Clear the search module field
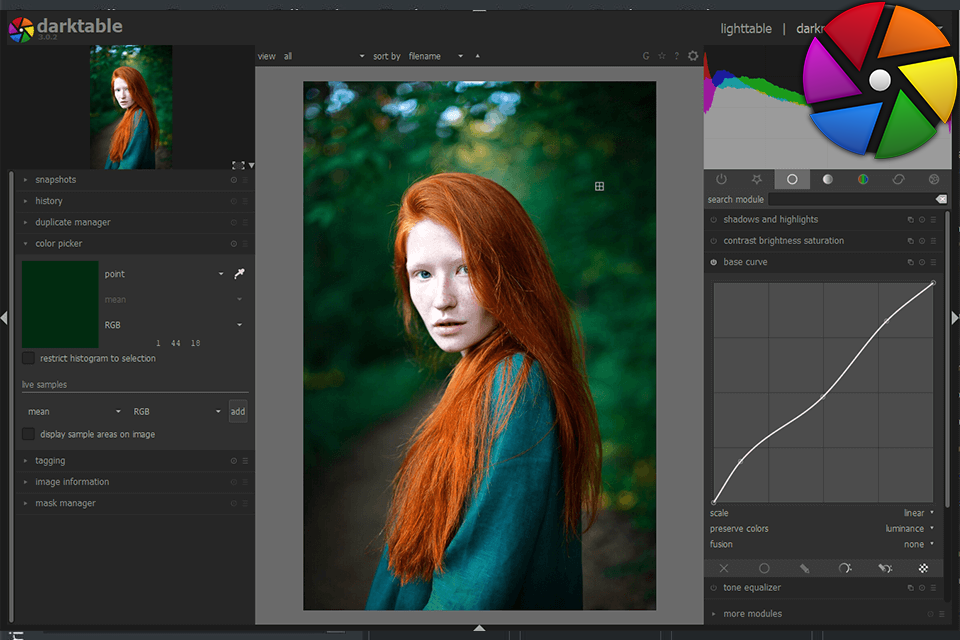Image resolution: width=960 pixels, height=640 pixels. 941,199
